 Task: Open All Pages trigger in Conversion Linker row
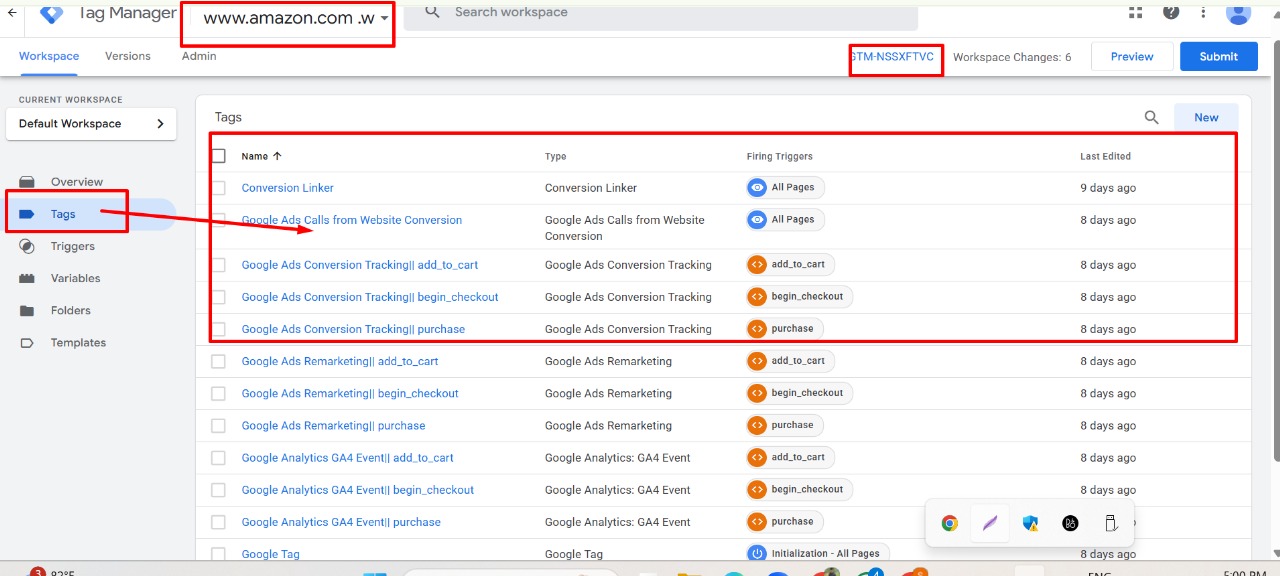coord(785,188)
